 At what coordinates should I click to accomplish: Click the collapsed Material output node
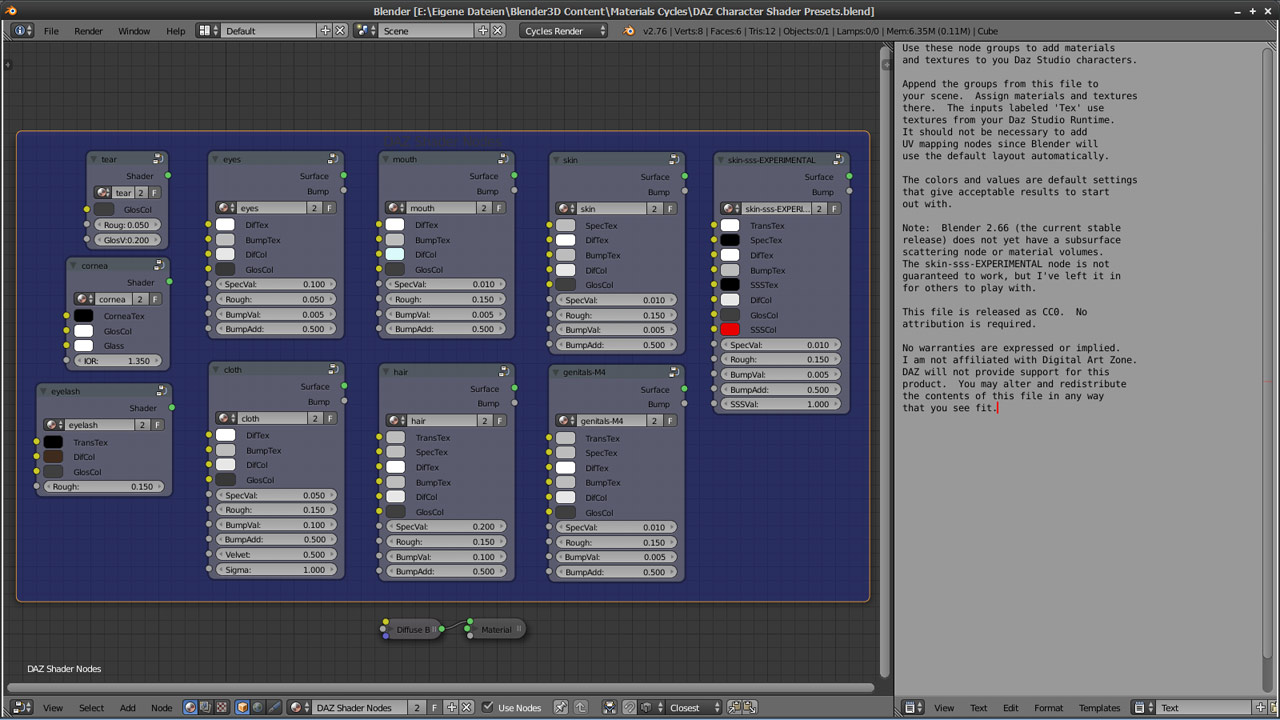tap(496, 629)
